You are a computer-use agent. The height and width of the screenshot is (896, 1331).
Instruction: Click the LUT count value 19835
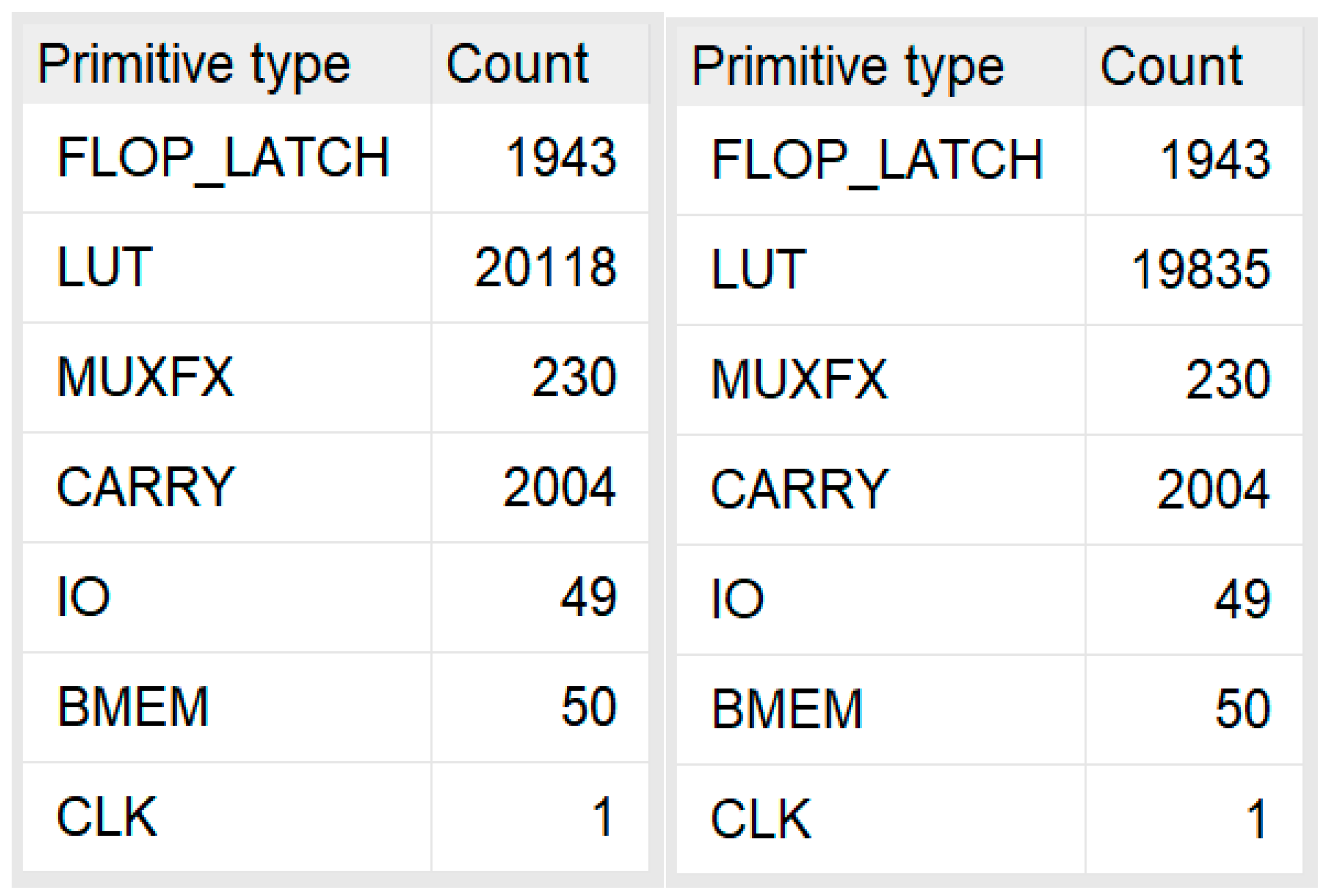click(1200, 269)
